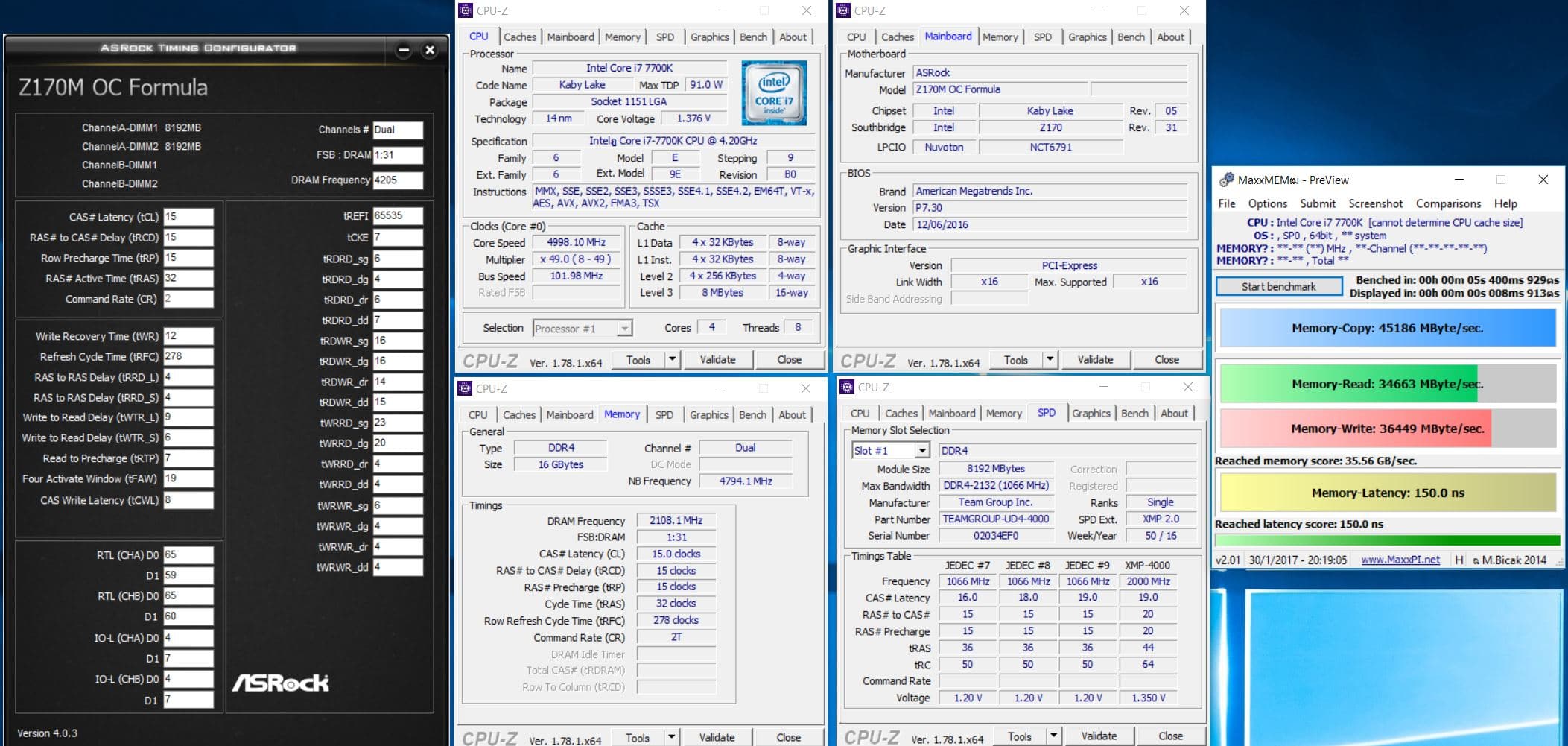Screen dimensions: 1568x746
Task: Click Validate in the CPU-Z Mainboard window
Action: (x=1094, y=359)
